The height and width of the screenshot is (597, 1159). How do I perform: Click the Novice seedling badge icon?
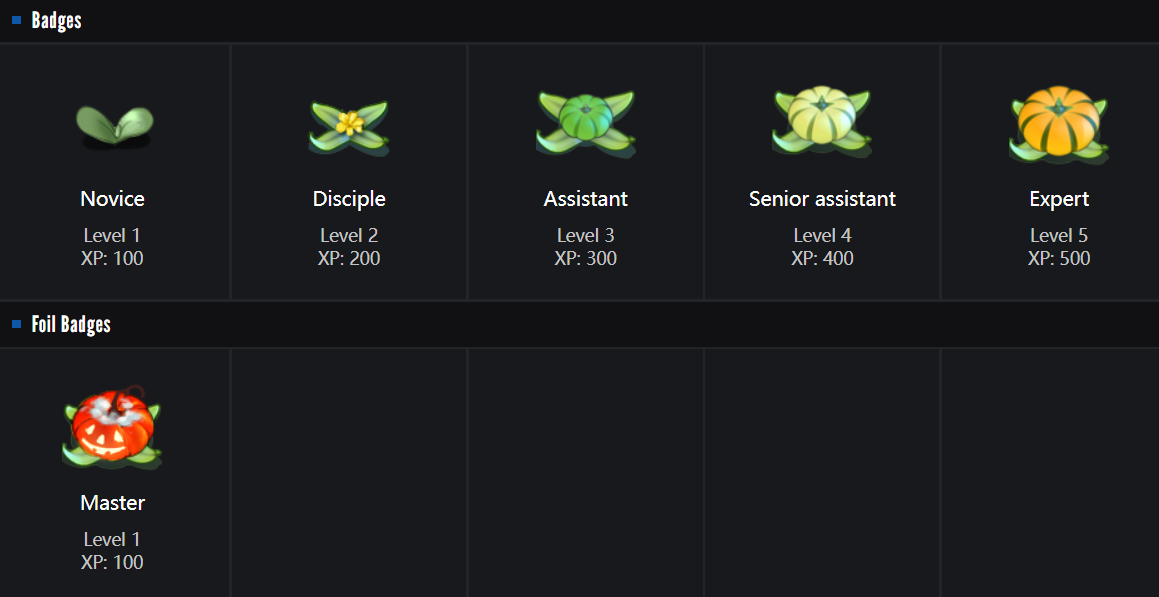click(x=113, y=125)
